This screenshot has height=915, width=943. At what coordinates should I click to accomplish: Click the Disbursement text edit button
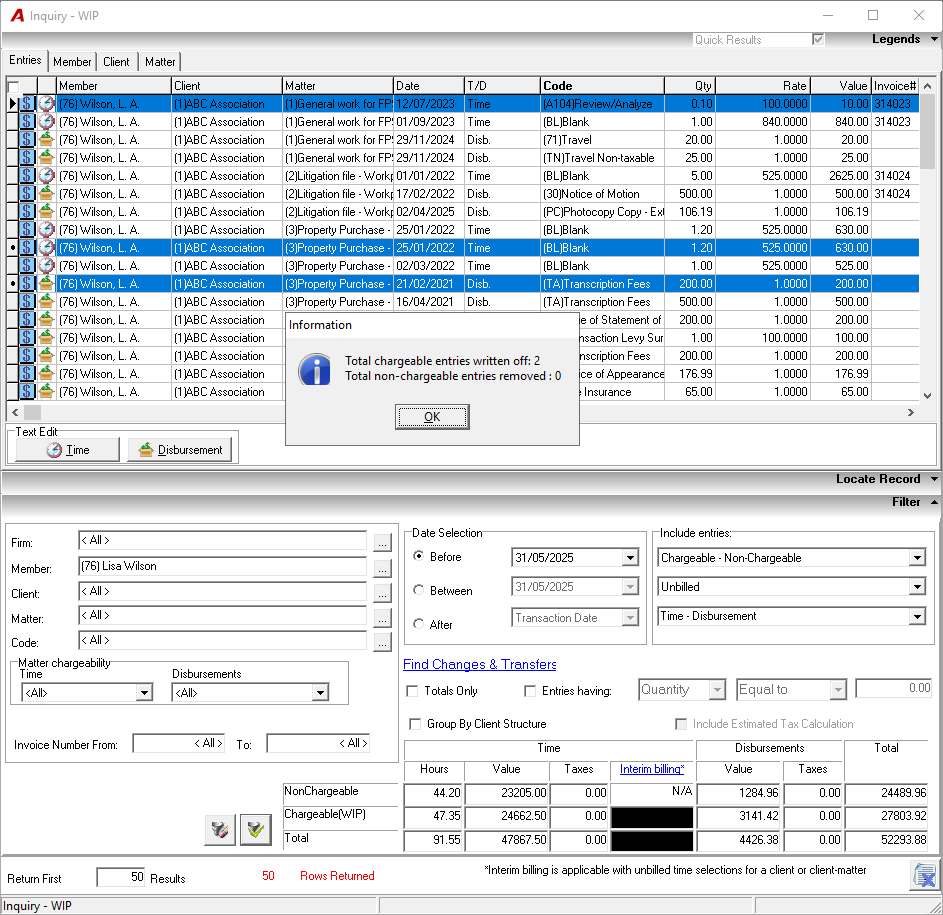(x=180, y=450)
